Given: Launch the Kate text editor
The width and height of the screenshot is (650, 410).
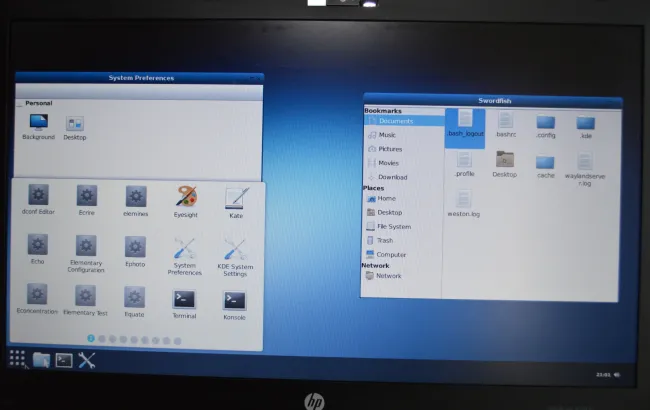Looking at the screenshot, I should click(236, 203).
